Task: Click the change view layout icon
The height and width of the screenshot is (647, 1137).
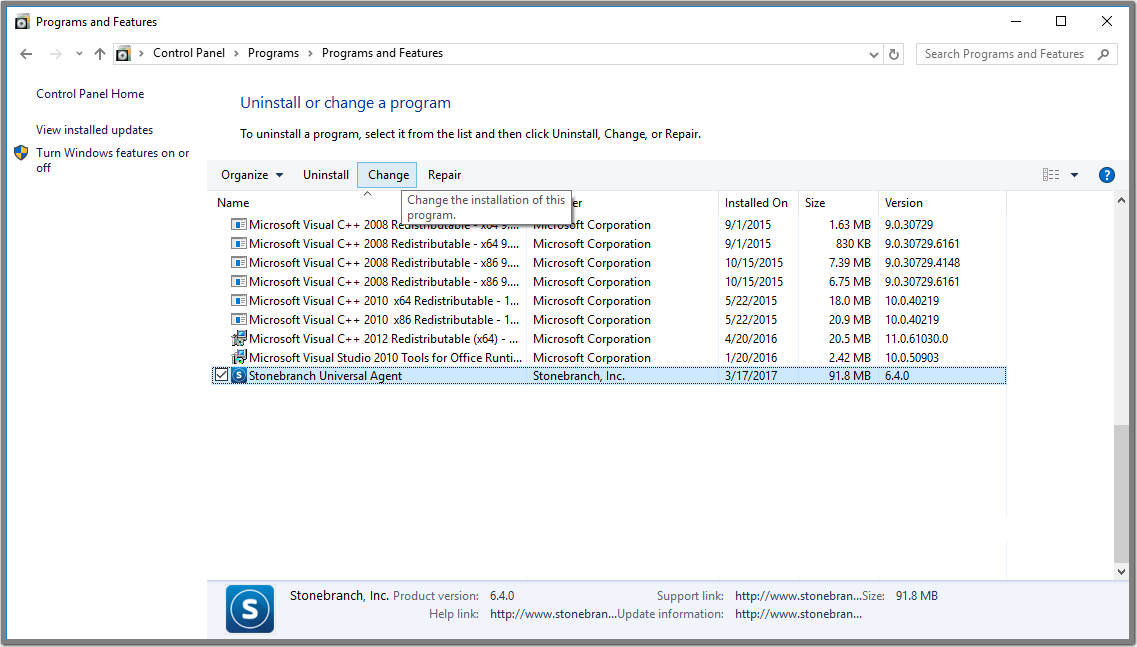Action: click(1050, 175)
